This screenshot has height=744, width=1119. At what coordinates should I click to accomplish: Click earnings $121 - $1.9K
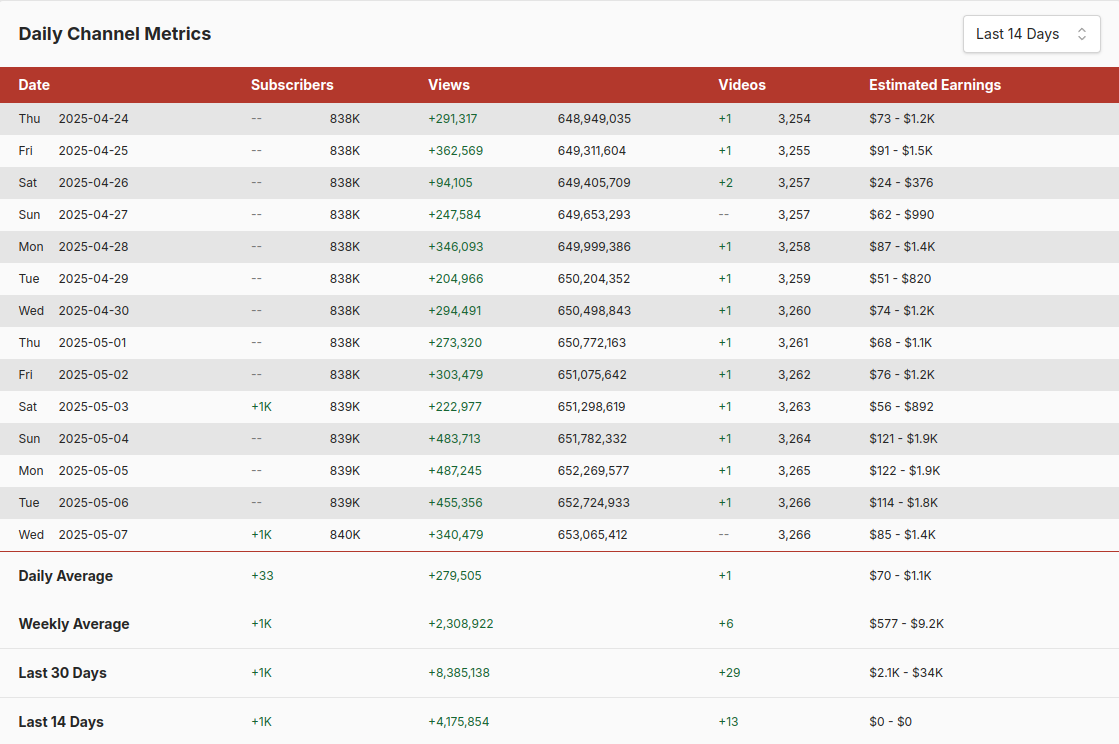tap(903, 439)
